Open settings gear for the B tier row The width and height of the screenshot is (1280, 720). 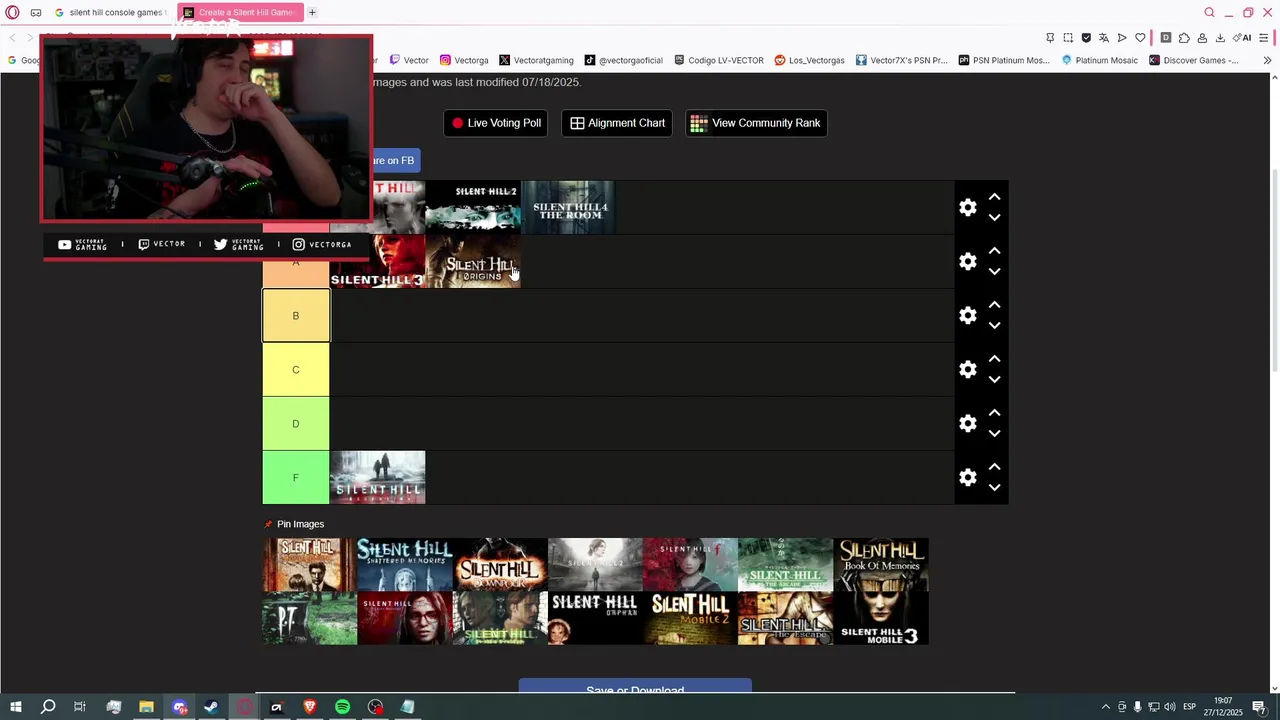967,315
